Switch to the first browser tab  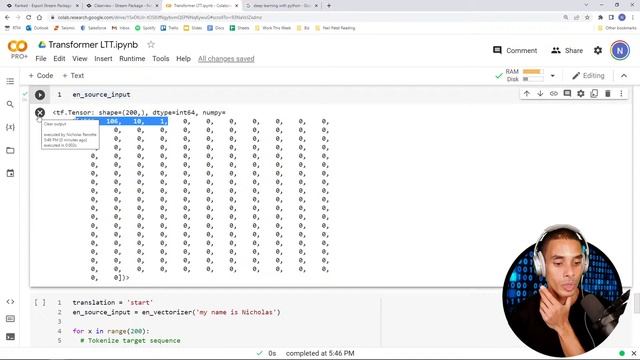tap(41, 6)
